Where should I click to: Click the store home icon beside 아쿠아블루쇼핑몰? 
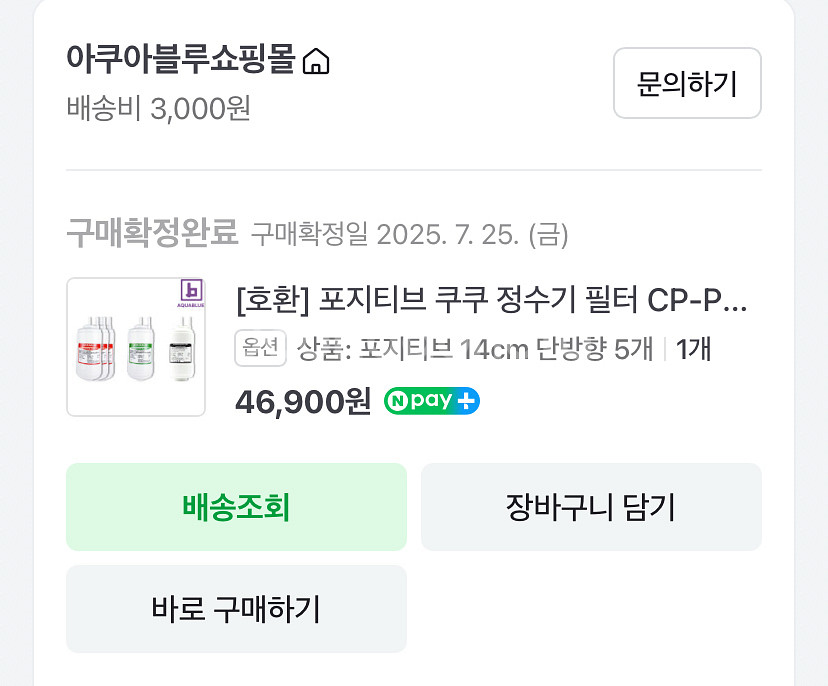pyautogui.click(x=318, y=62)
